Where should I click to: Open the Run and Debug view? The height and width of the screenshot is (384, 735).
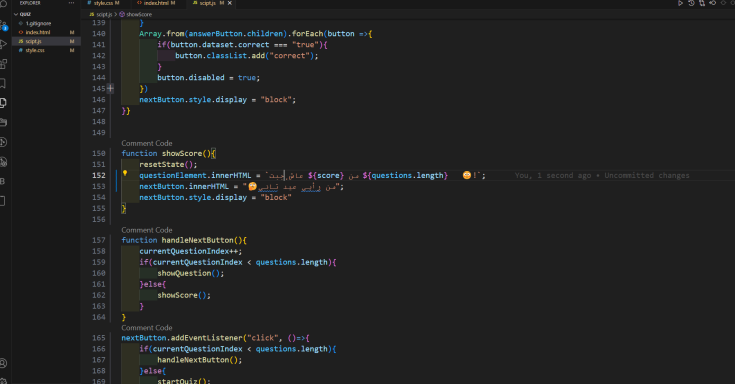3,45
